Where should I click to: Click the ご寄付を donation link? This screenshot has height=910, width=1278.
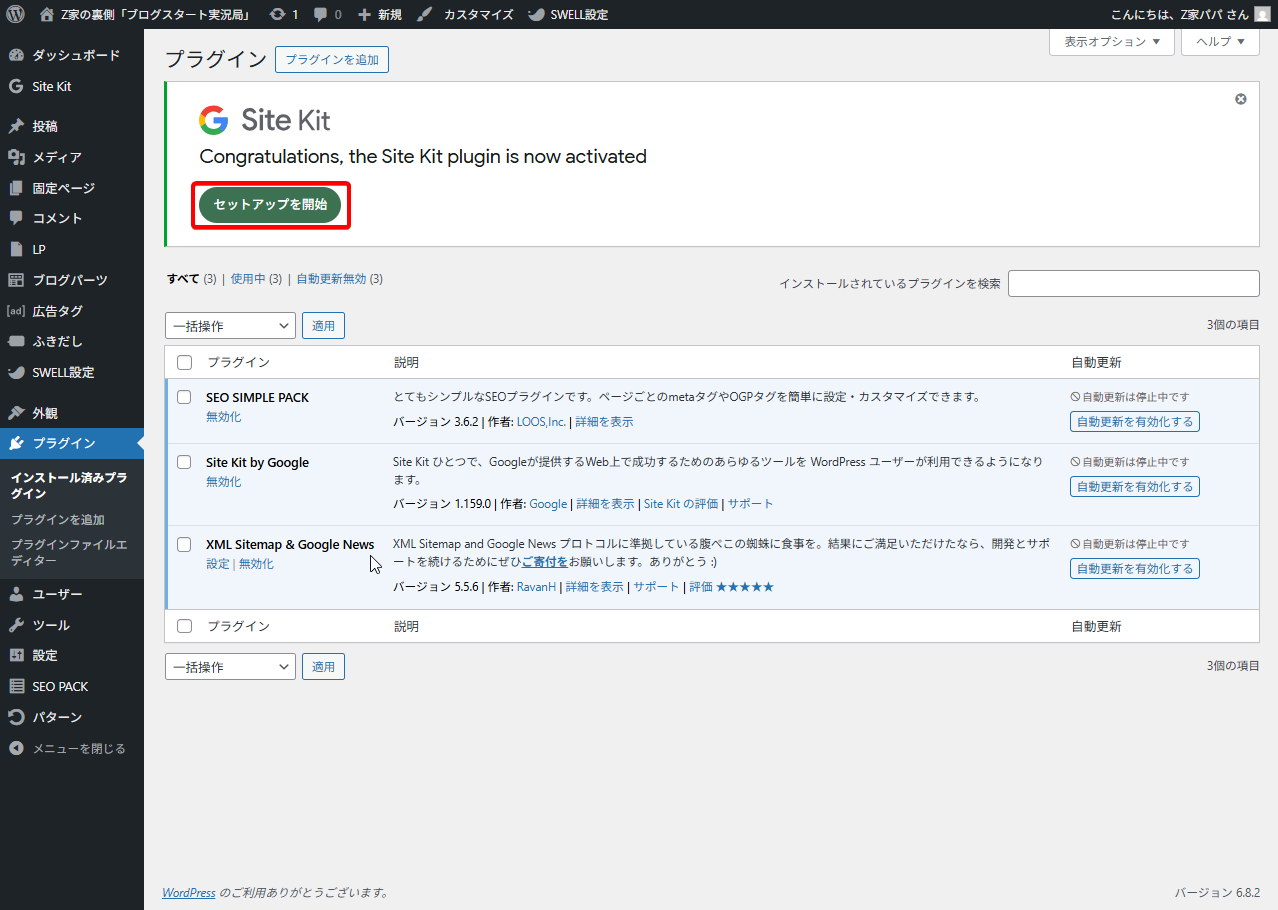tap(545, 562)
